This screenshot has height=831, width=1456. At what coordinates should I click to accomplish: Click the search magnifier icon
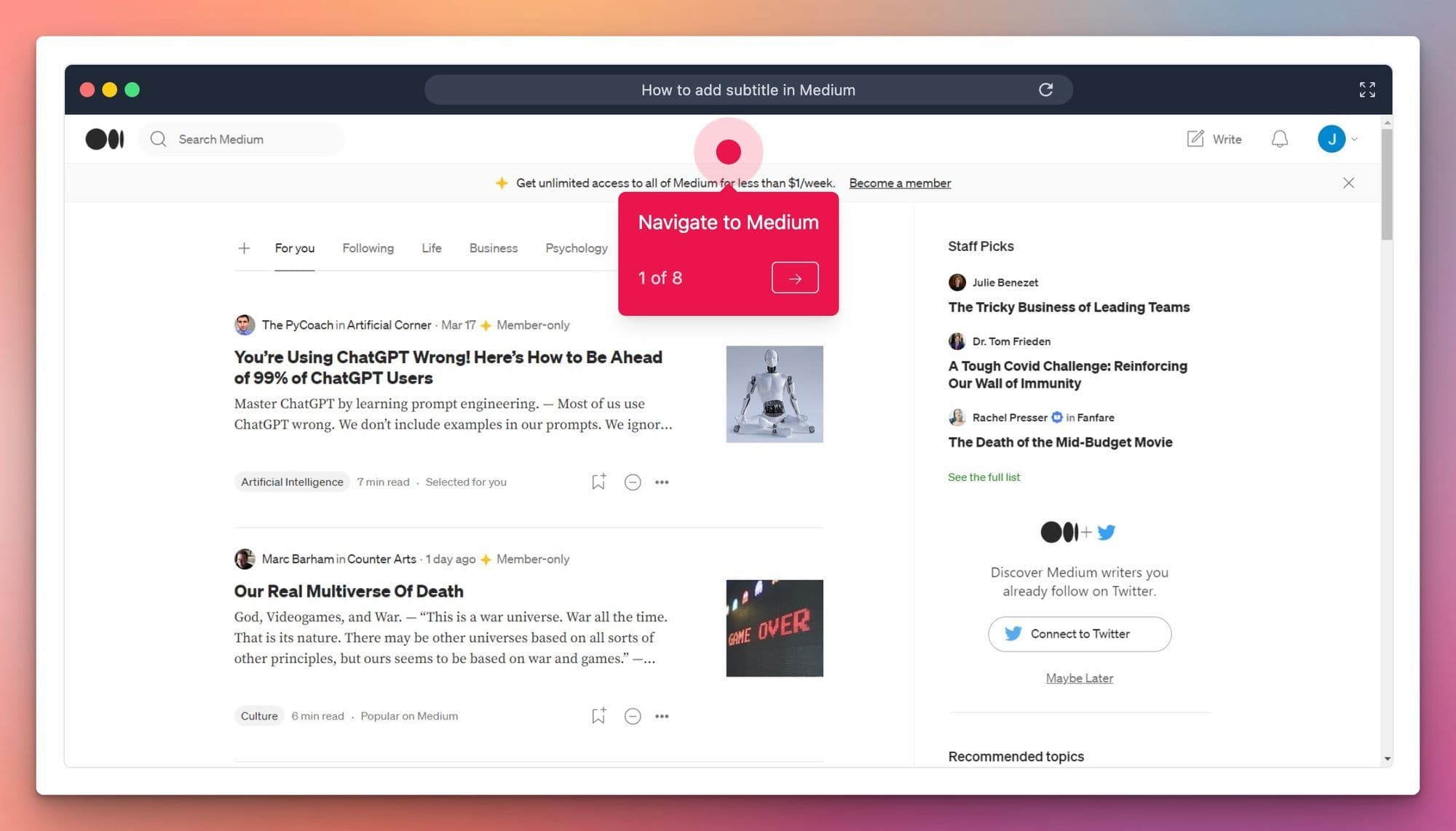point(157,138)
